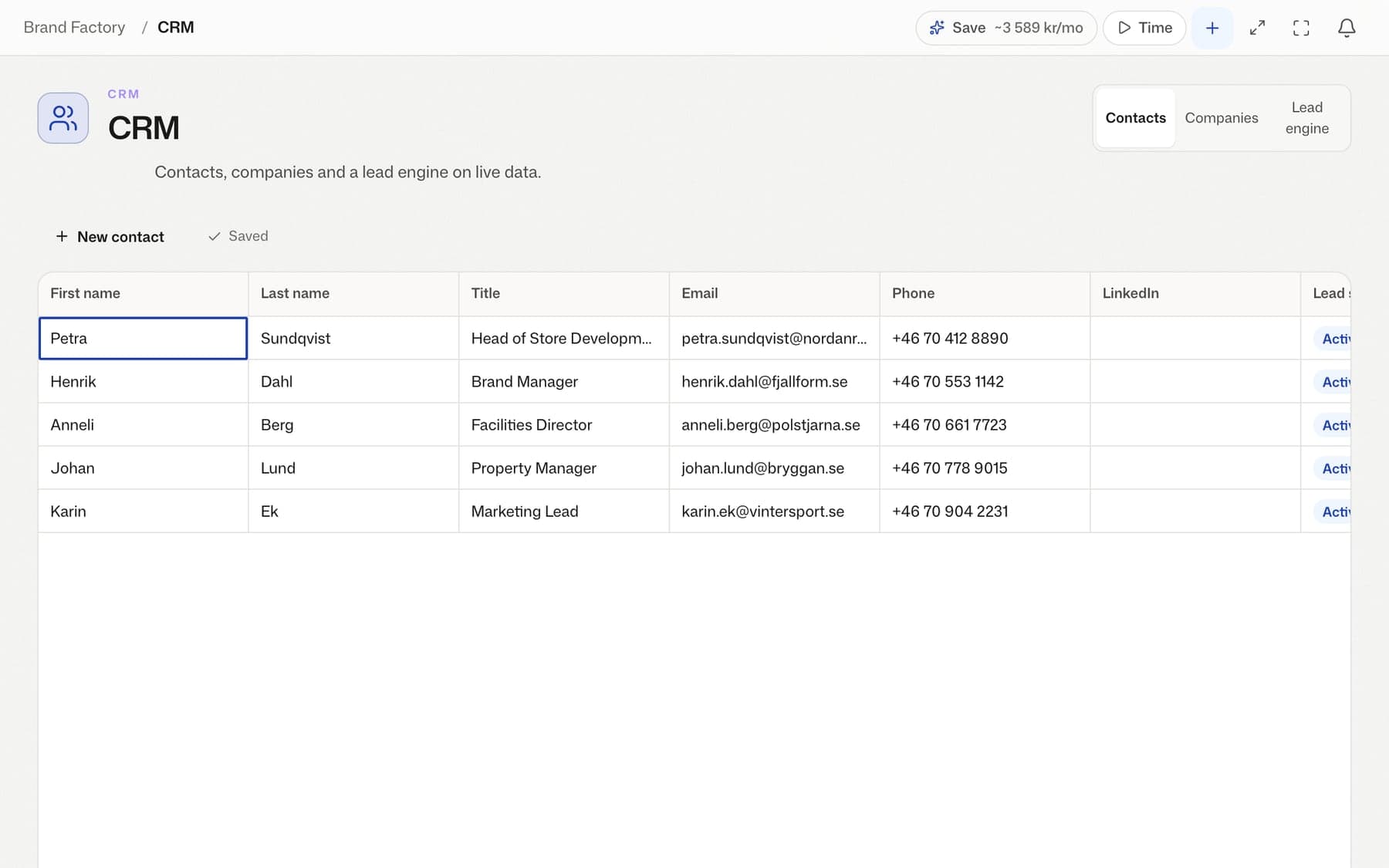The width and height of the screenshot is (1389, 868).
Task: Open the Lead engine tab
Action: pyautogui.click(x=1307, y=118)
